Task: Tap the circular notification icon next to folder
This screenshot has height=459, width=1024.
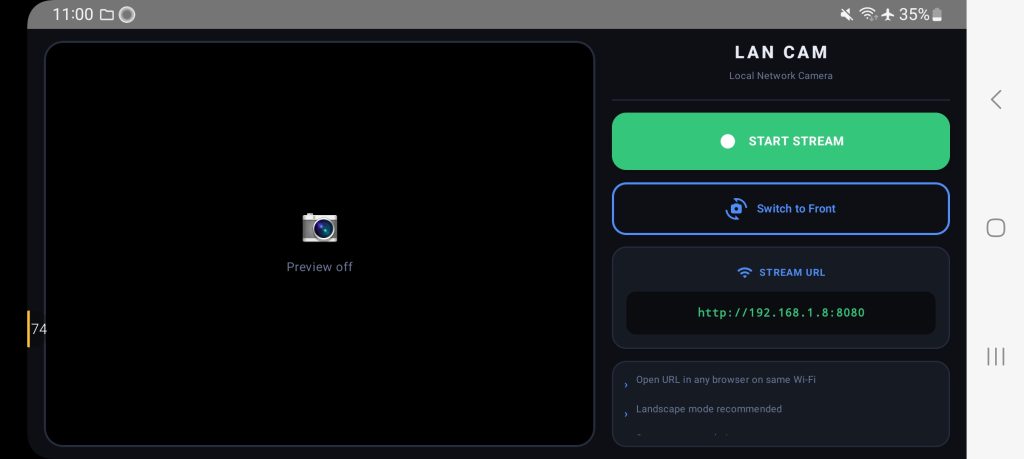Action: [127, 14]
